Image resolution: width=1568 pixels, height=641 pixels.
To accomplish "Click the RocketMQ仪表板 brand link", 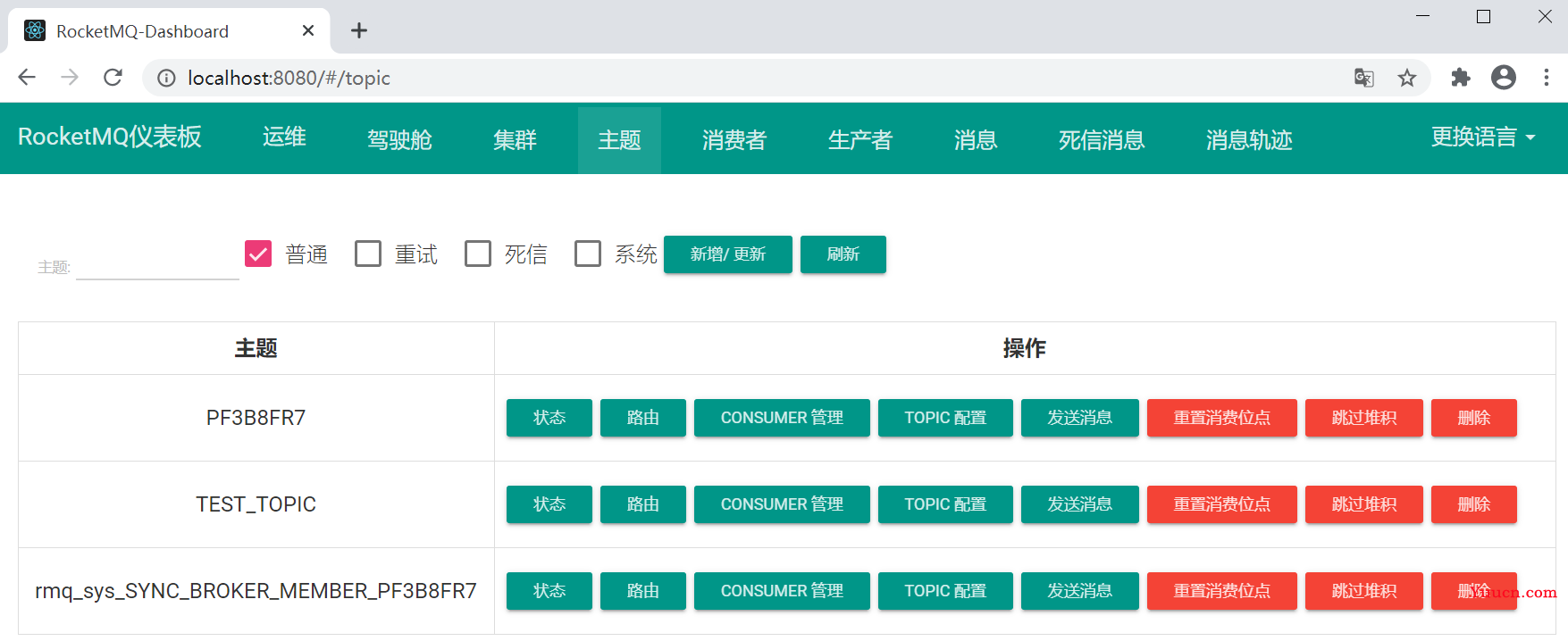I will pyautogui.click(x=110, y=137).
